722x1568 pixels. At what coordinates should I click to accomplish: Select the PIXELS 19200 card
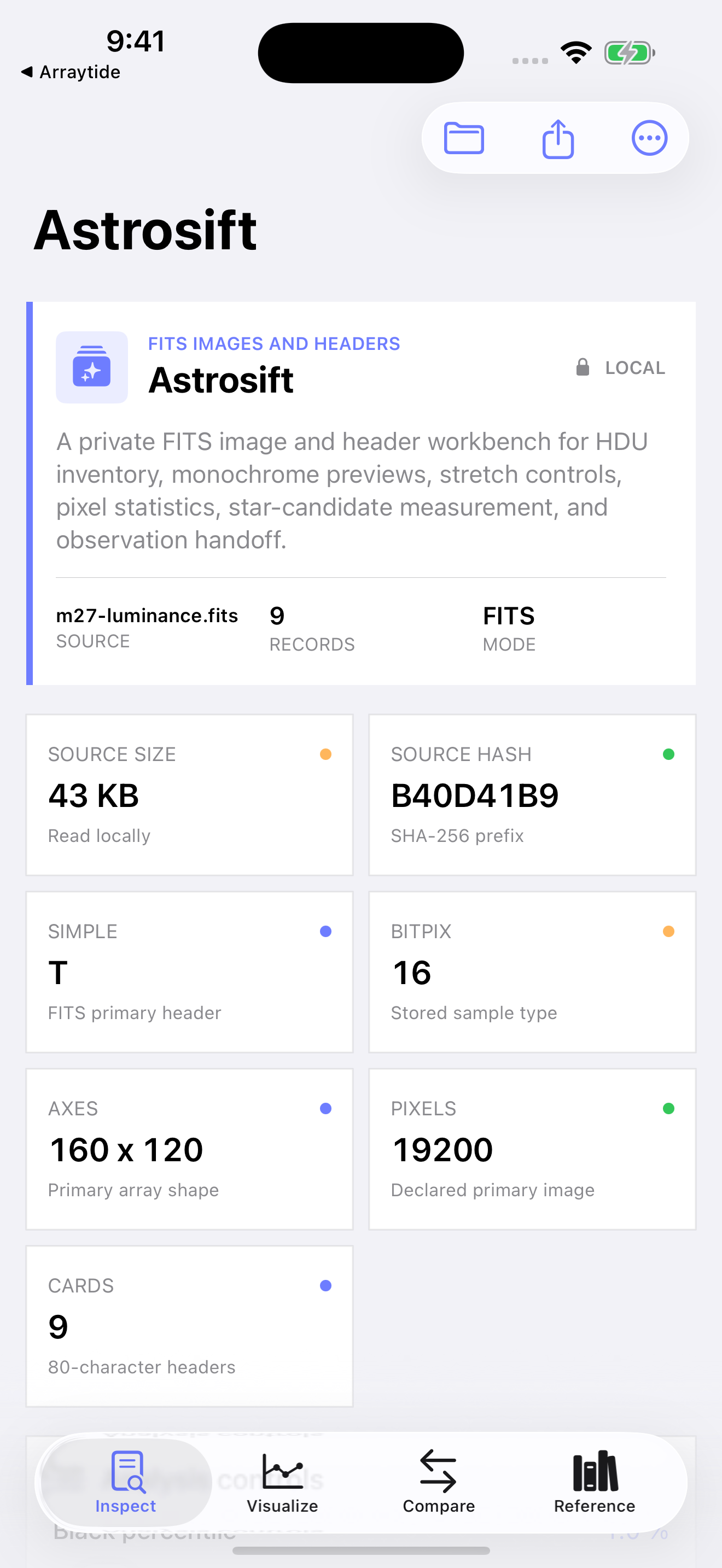point(532,1149)
